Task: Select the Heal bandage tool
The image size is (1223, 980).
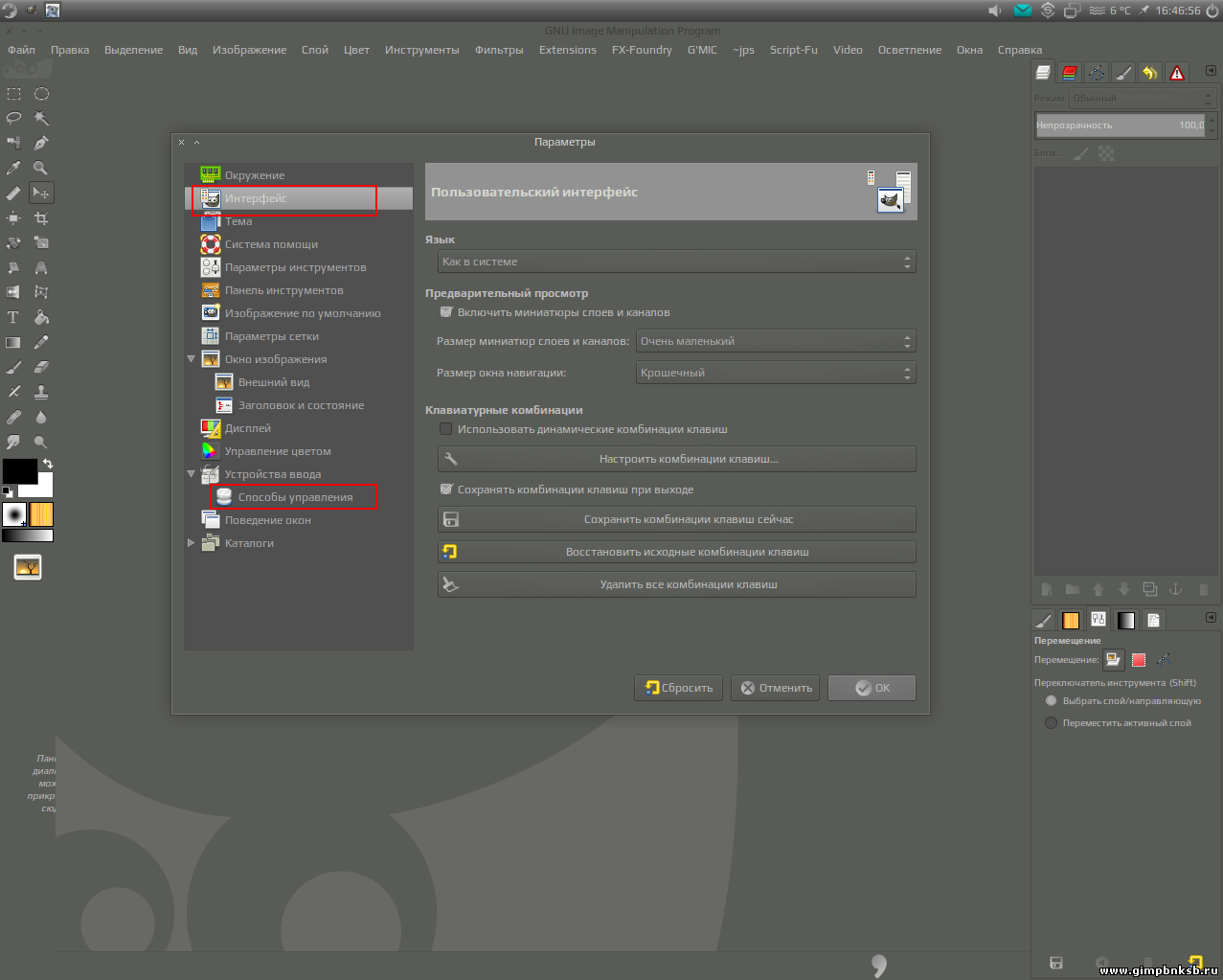Action: click(x=13, y=417)
